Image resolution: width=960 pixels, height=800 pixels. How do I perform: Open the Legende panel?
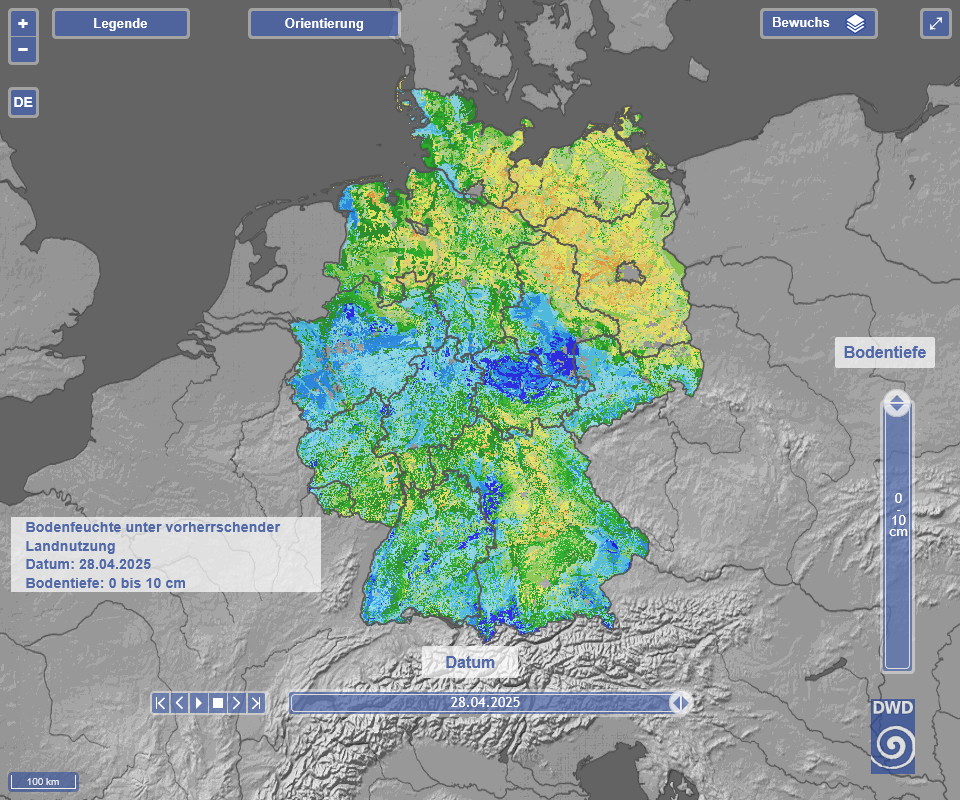point(120,23)
